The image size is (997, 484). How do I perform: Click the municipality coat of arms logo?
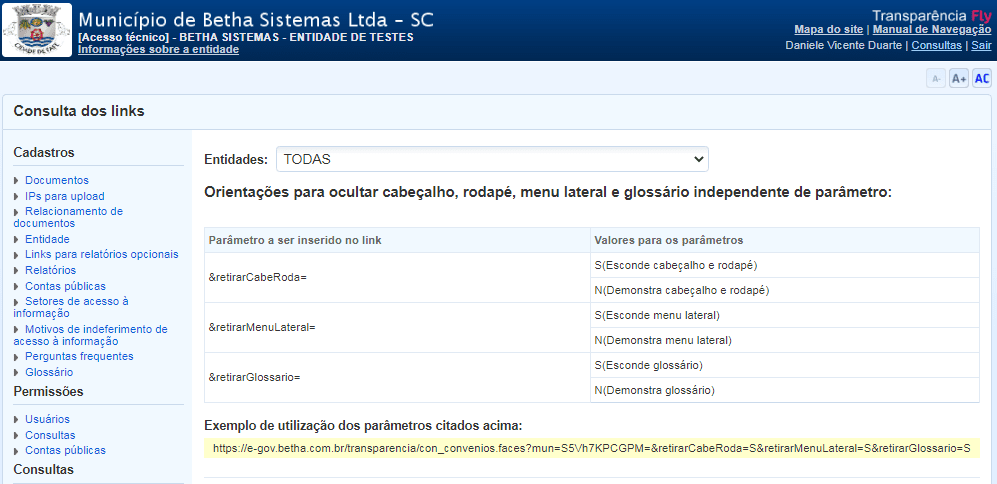37,30
